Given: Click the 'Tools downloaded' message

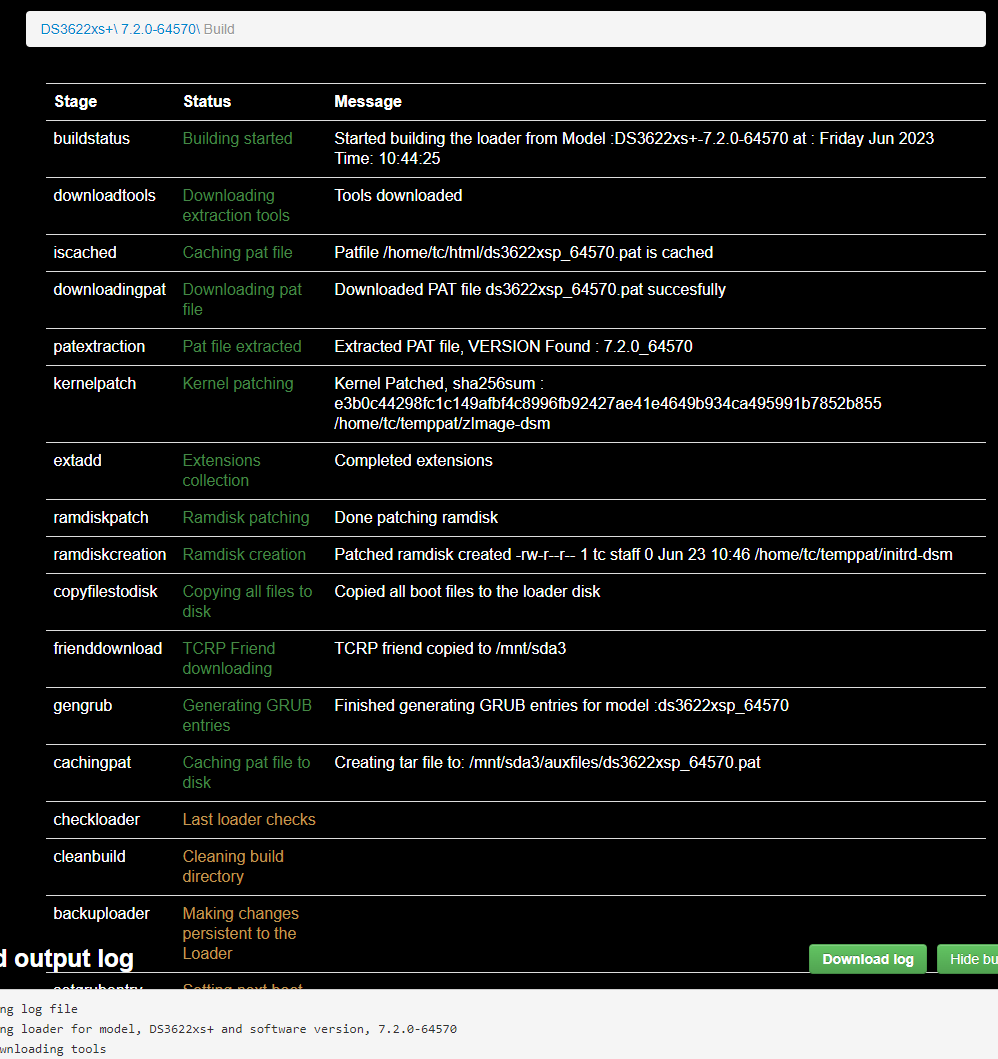Looking at the screenshot, I should 398,195.
